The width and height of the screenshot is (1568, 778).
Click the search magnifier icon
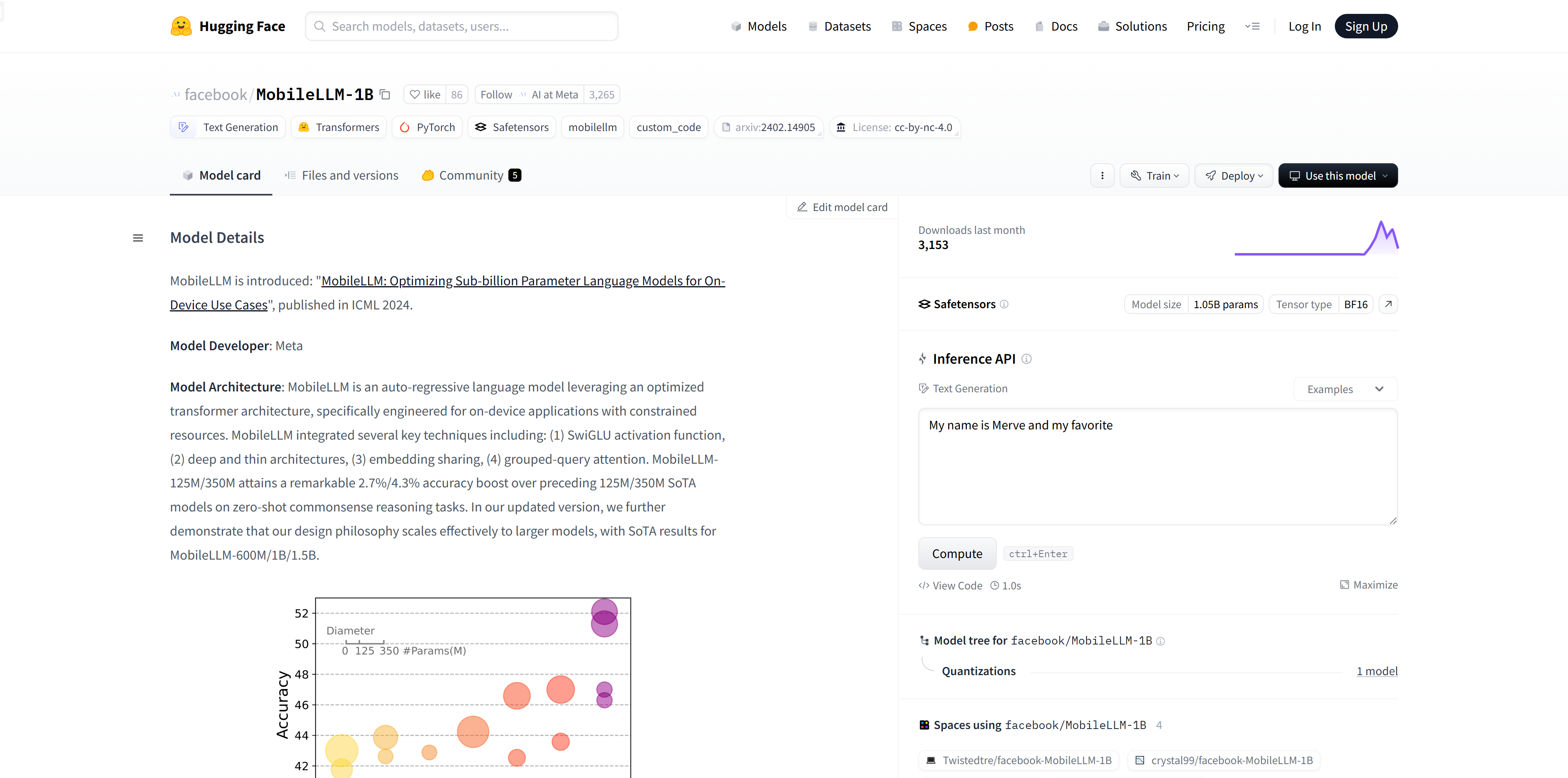coord(320,26)
